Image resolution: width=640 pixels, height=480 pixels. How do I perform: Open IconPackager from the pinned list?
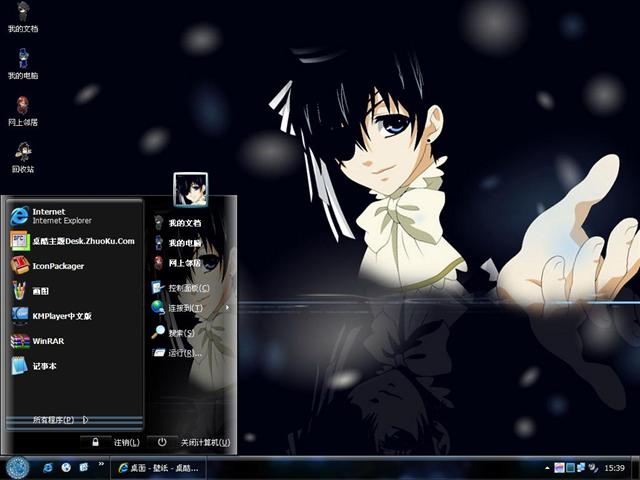coord(58,266)
